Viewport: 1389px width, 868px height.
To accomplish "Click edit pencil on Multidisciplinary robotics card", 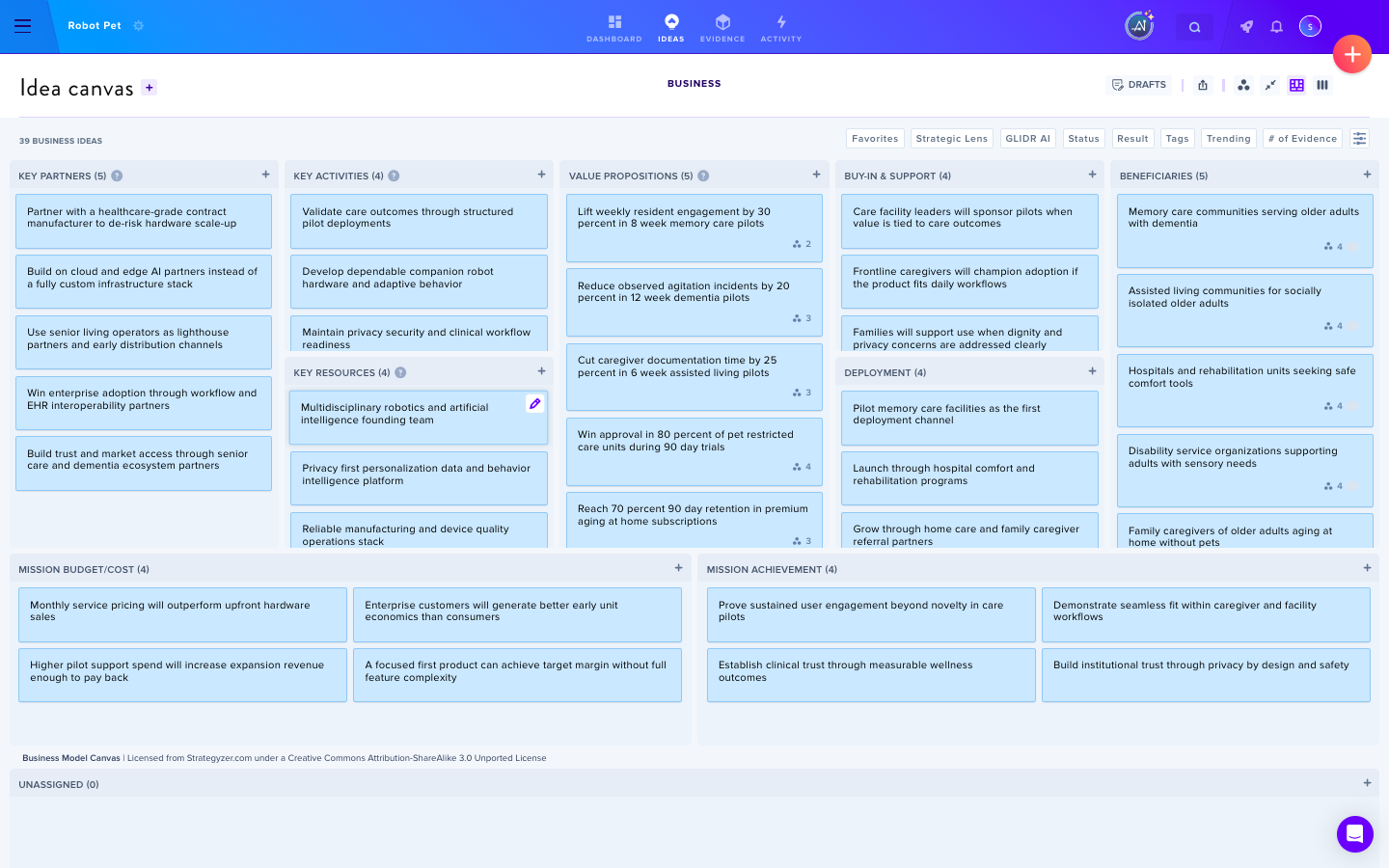I will 534,403.
